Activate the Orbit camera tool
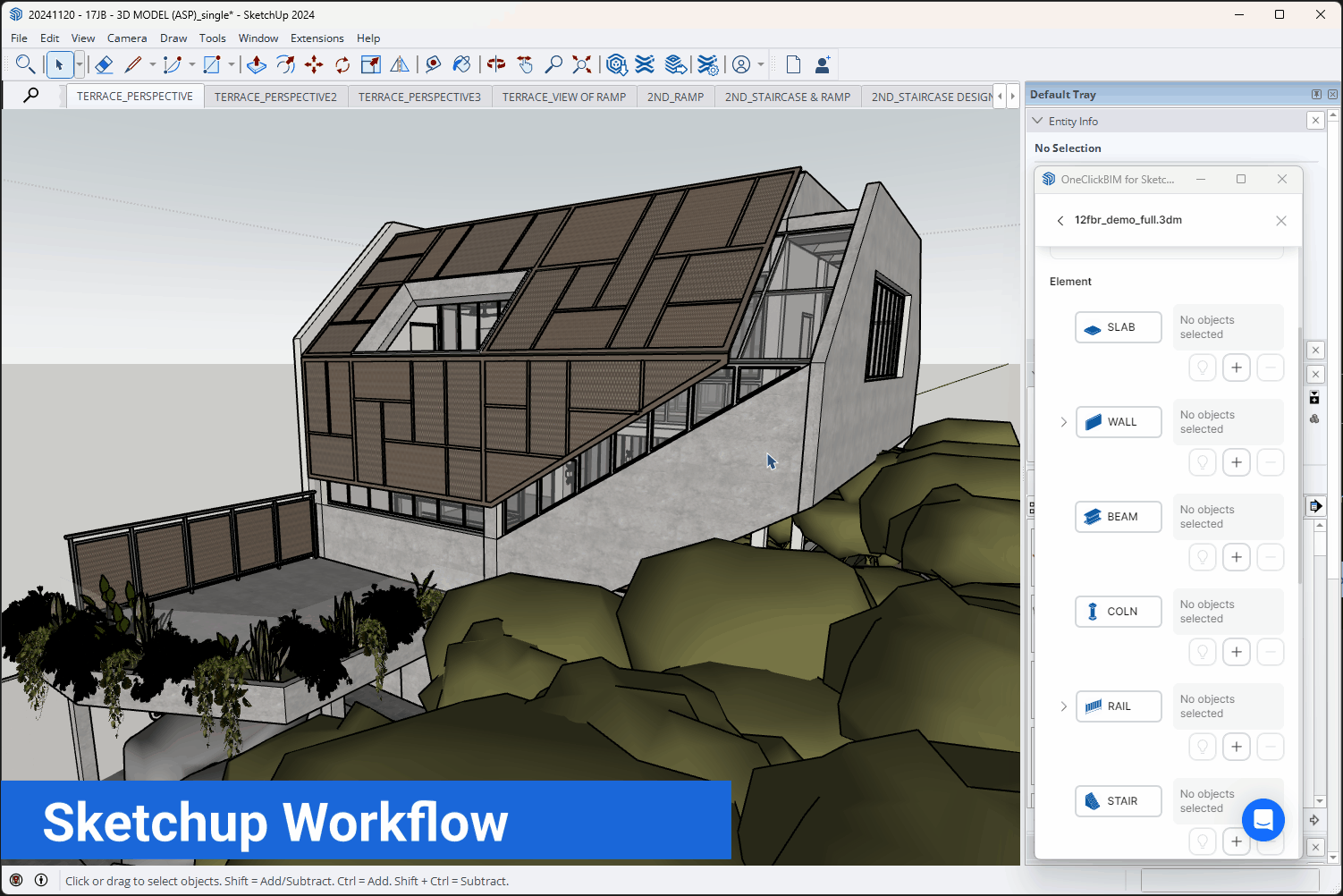The height and width of the screenshot is (896, 1343). 496,64
